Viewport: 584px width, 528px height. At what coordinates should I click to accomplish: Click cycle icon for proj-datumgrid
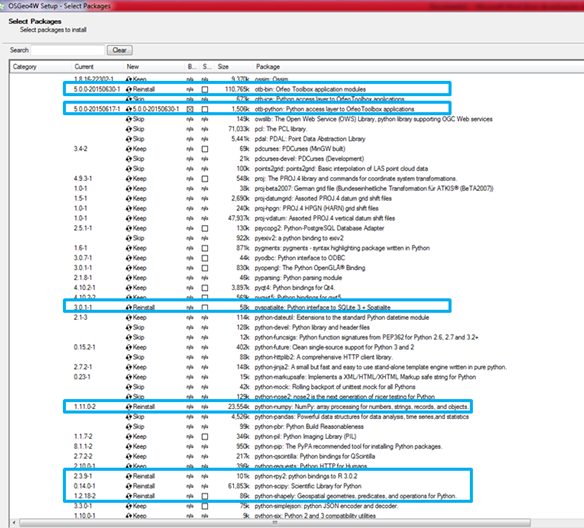point(129,198)
